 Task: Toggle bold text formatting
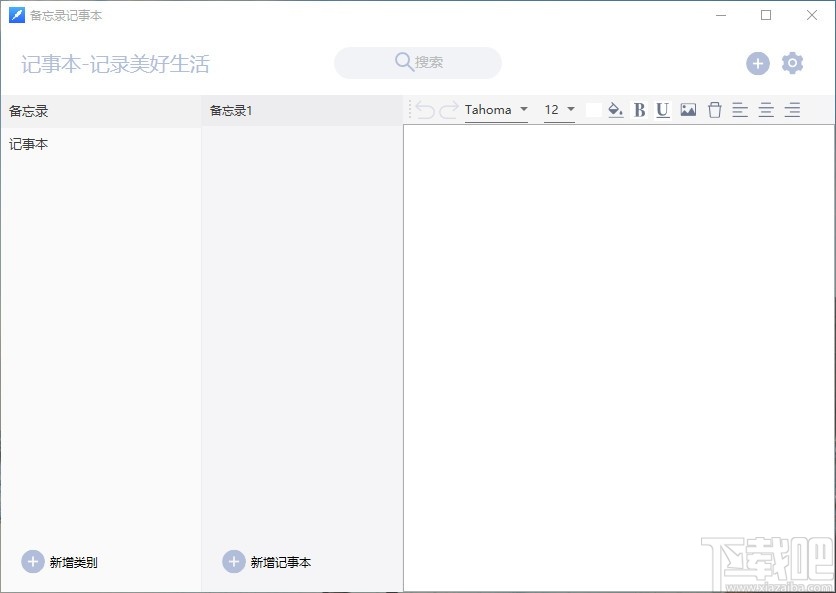(x=639, y=110)
